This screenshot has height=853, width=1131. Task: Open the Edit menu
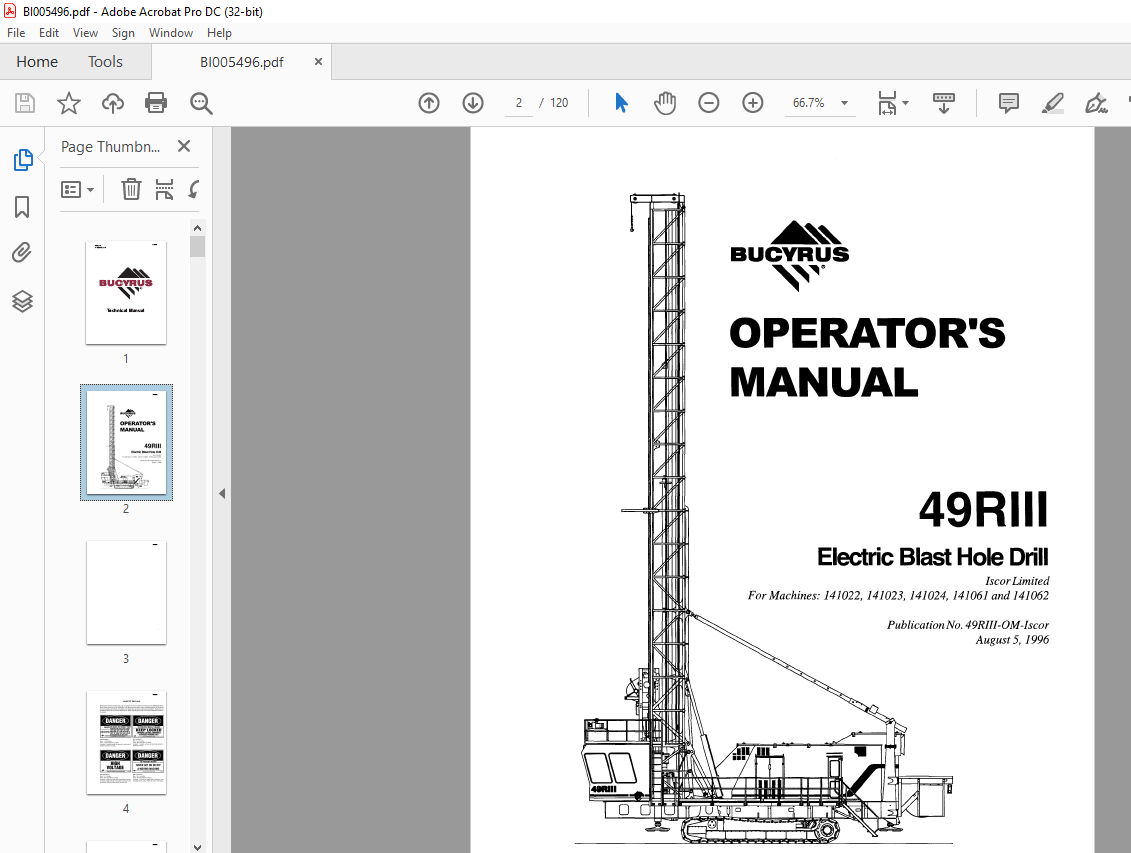[x=49, y=33]
